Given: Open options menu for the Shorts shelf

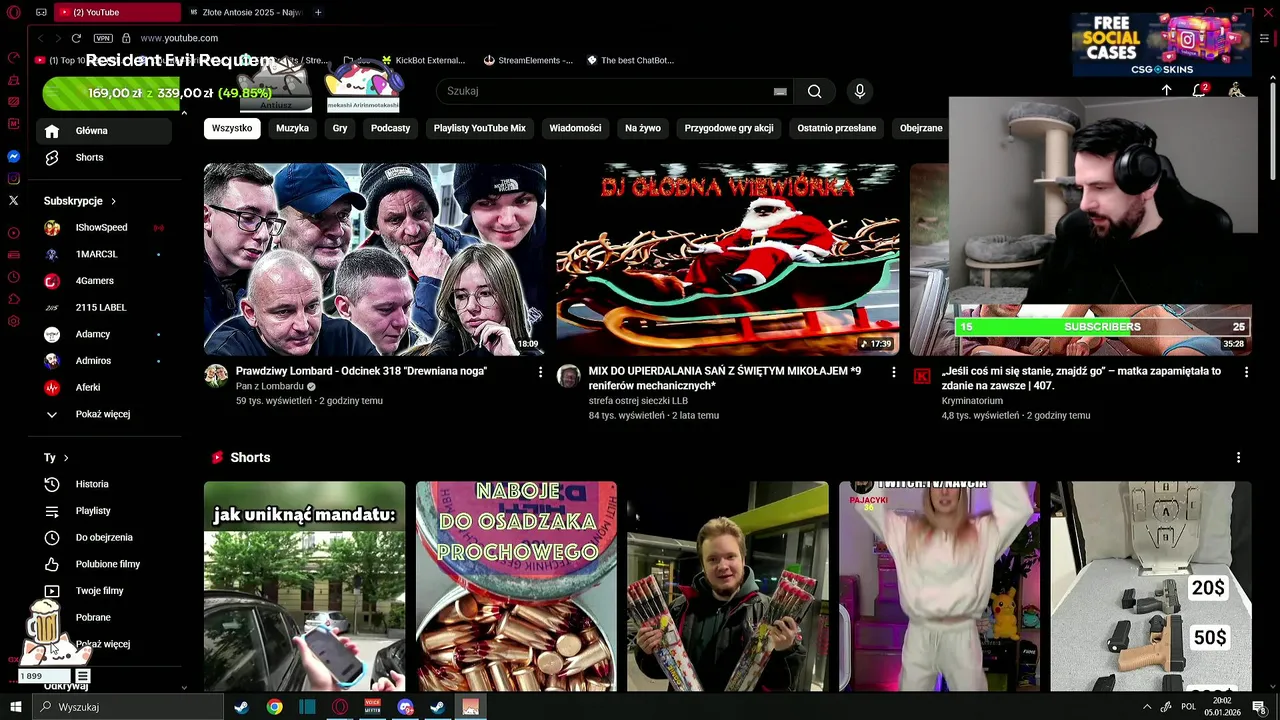Looking at the screenshot, I should 1238,457.
